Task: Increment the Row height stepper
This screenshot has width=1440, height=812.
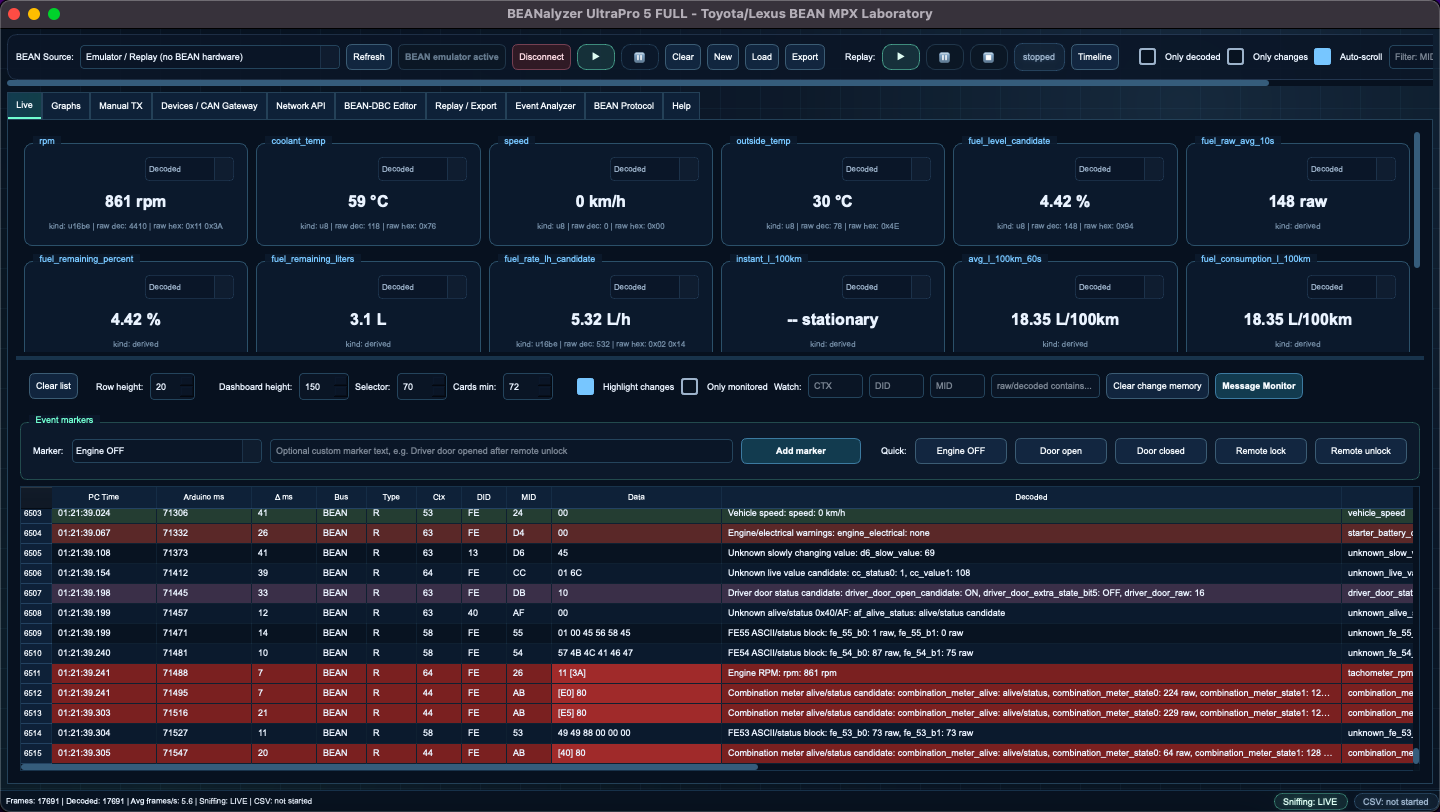Action: pos(185,380)
